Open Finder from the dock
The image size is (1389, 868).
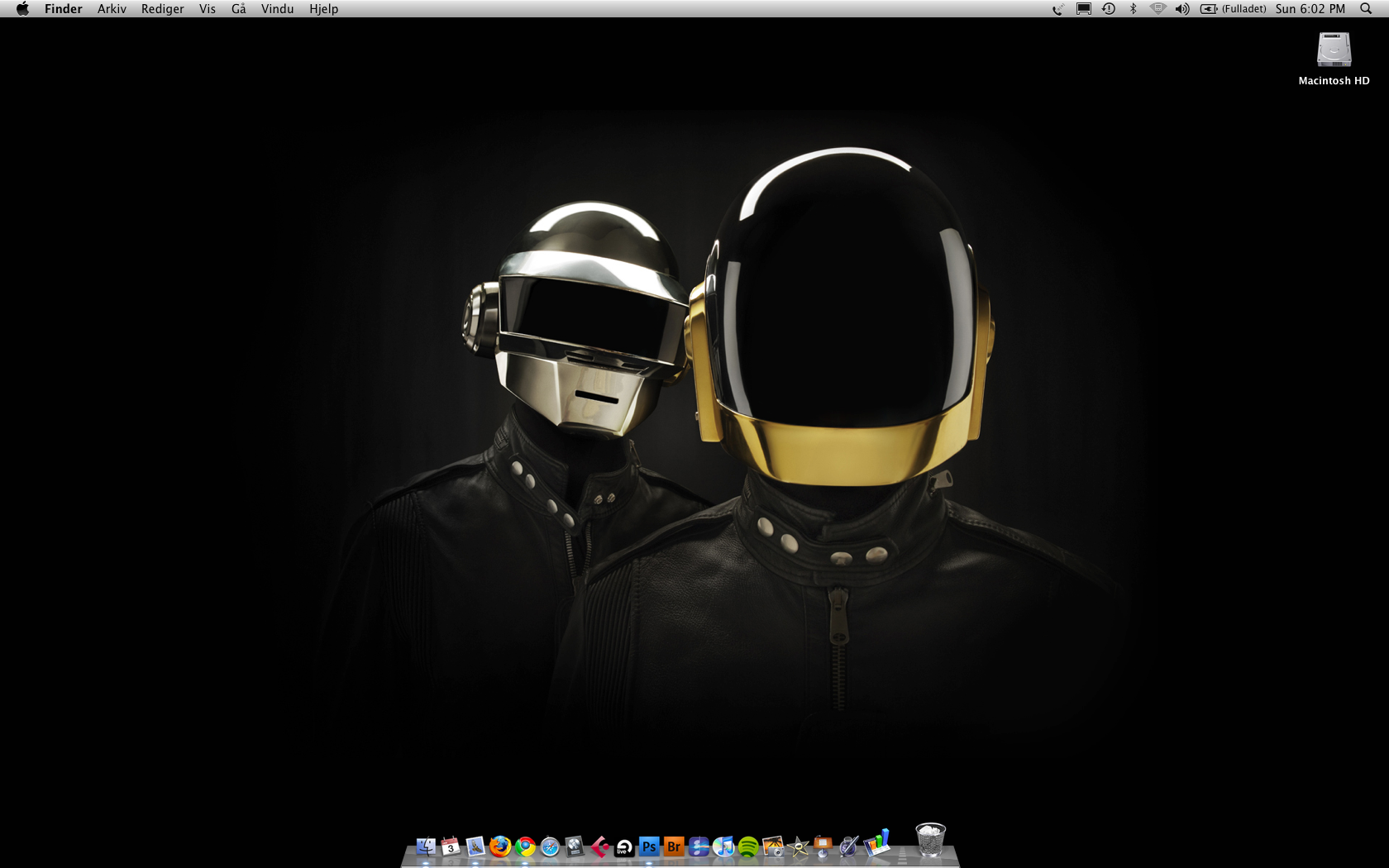pyautogui.click(x=426, y=847)
